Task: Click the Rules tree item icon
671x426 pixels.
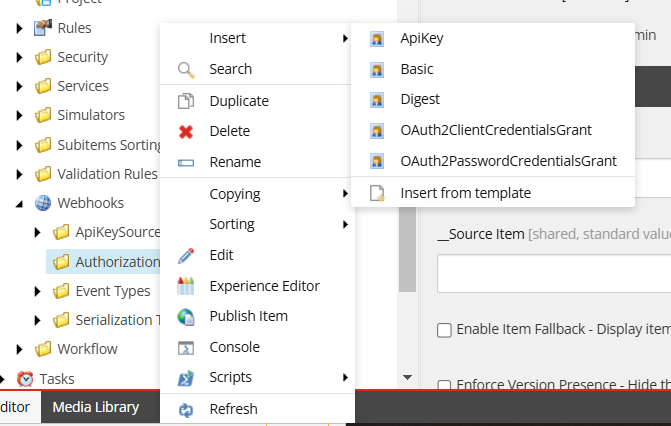Action: [43, 28]
